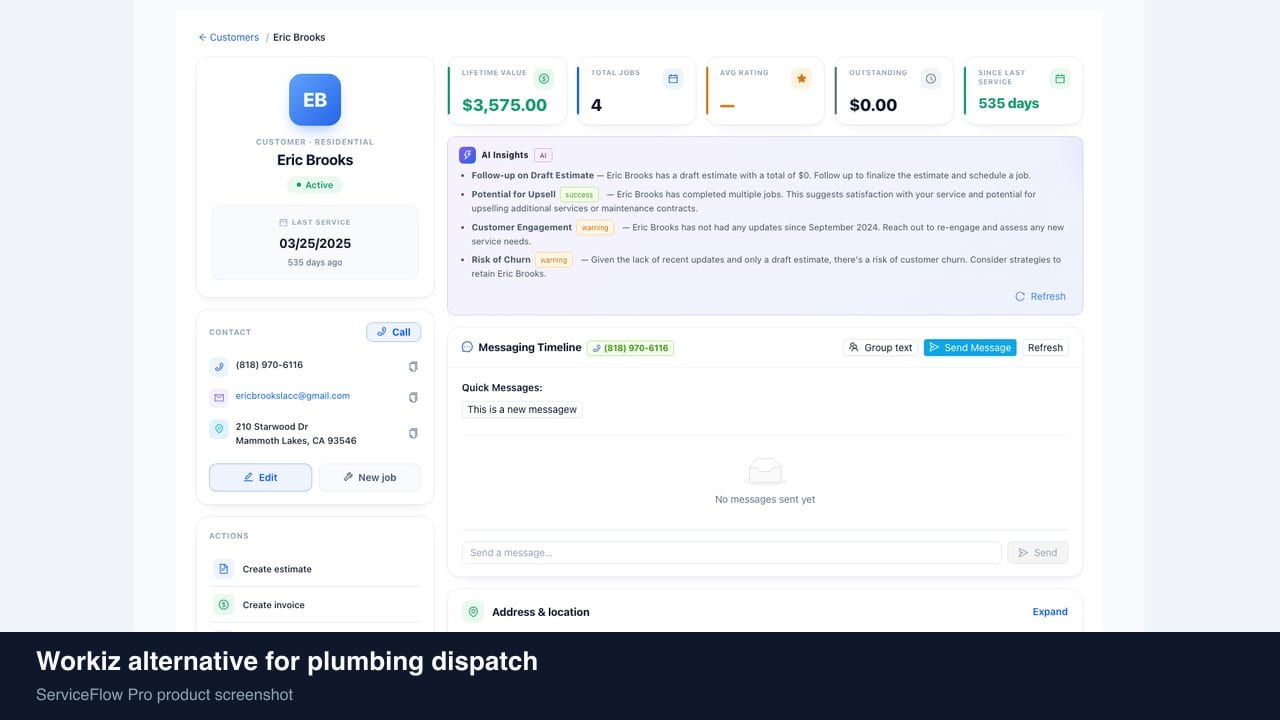Expand the Address & location section

[x=1050, y=612]
